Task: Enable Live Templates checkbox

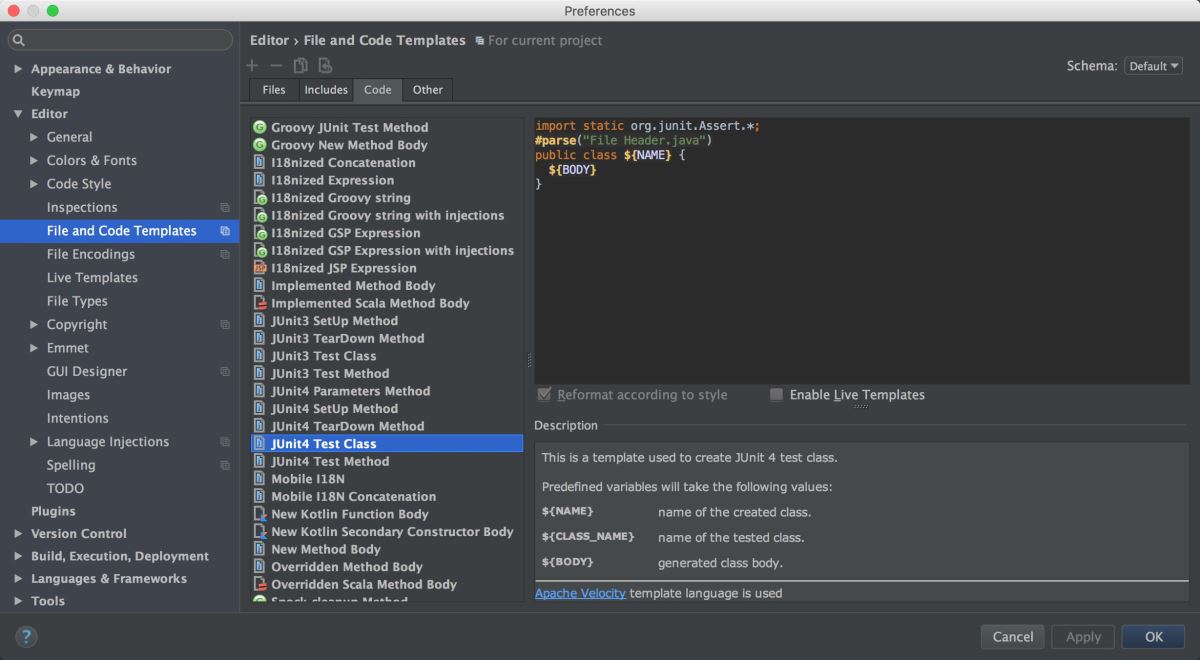Action: (x=776, y=395)
